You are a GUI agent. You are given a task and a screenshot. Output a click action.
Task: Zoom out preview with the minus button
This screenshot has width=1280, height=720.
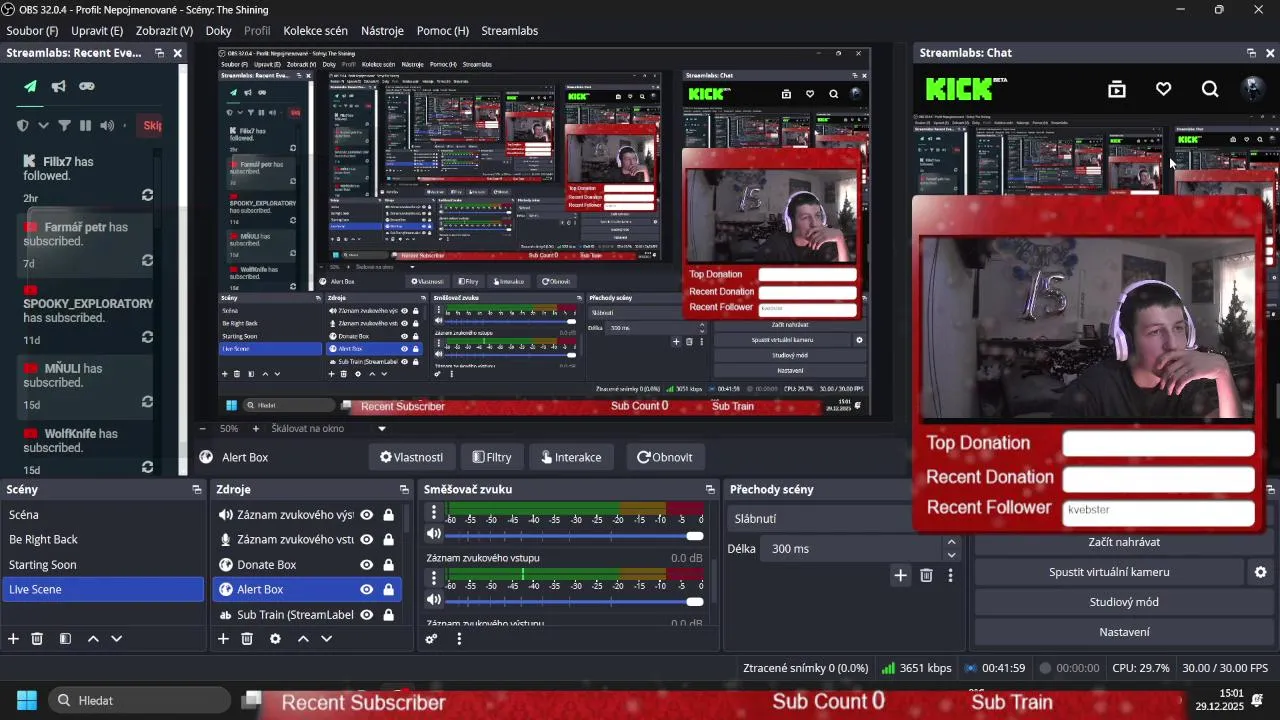click(x=201, y=428)
